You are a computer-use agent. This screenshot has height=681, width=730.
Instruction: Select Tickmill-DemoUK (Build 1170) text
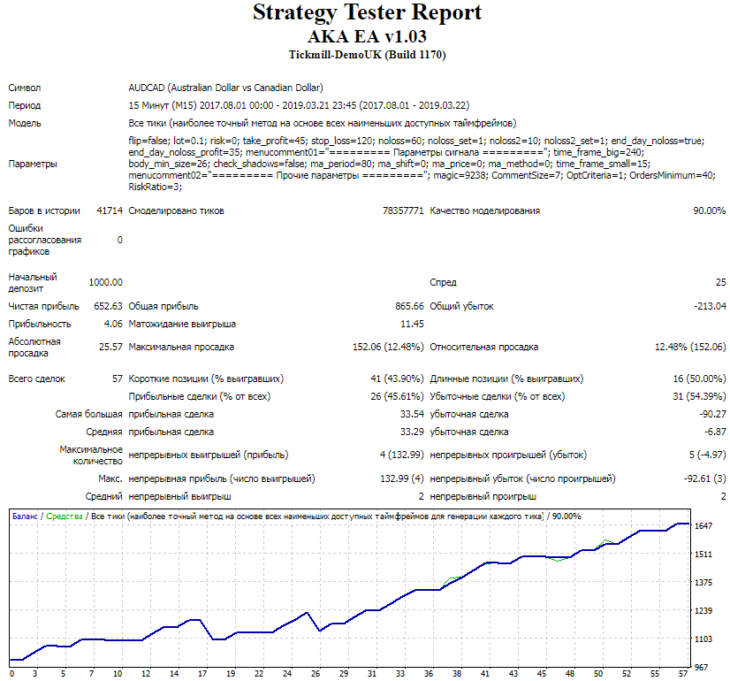(x=367, y=55)
